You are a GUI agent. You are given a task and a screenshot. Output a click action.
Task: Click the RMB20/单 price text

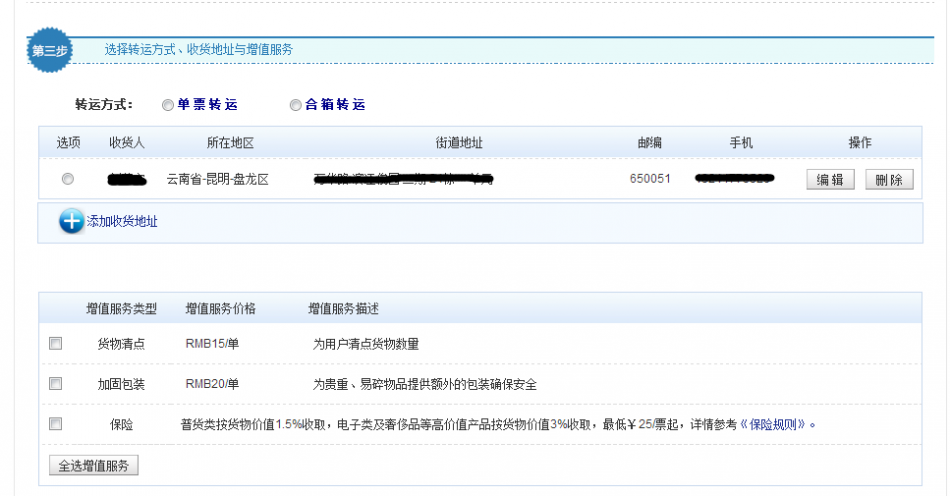pyautogui.click(x=212, y=384)
